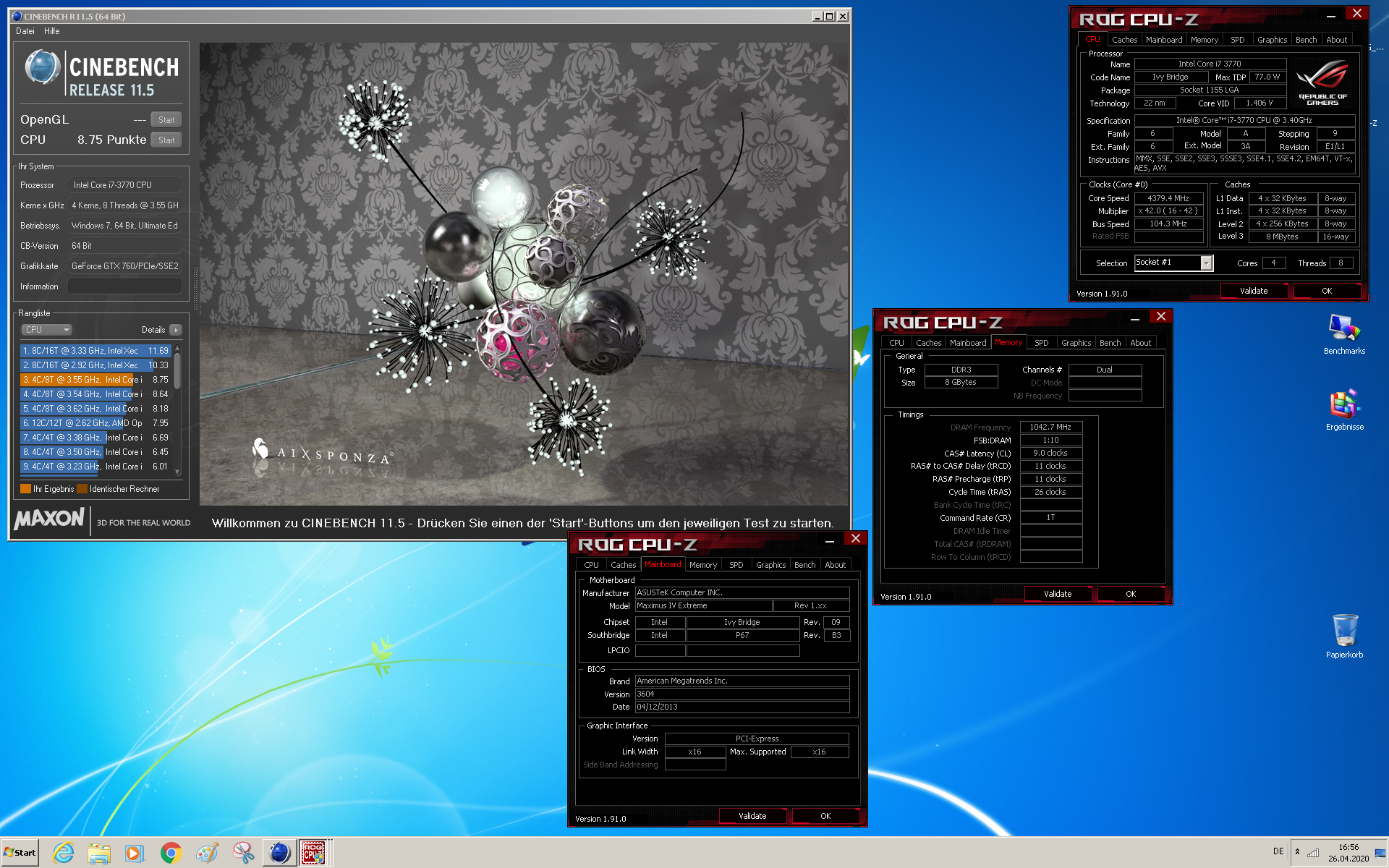
Task: Switch to ROG CPU-Z taskbar icon
Action: pyautogui.click(x=313, y=853)
